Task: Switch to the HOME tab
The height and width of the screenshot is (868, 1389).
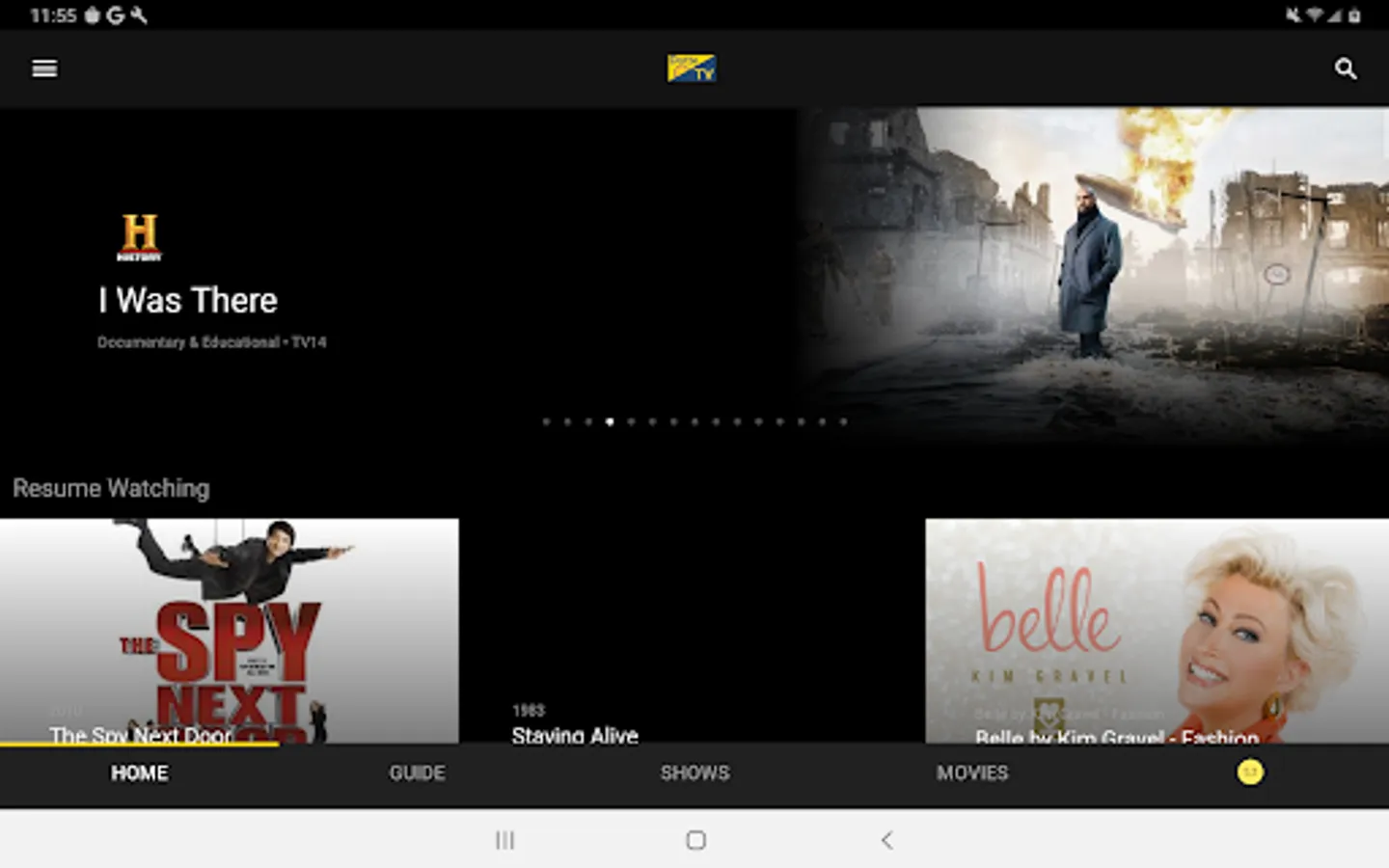Action: tap(139, 773)
